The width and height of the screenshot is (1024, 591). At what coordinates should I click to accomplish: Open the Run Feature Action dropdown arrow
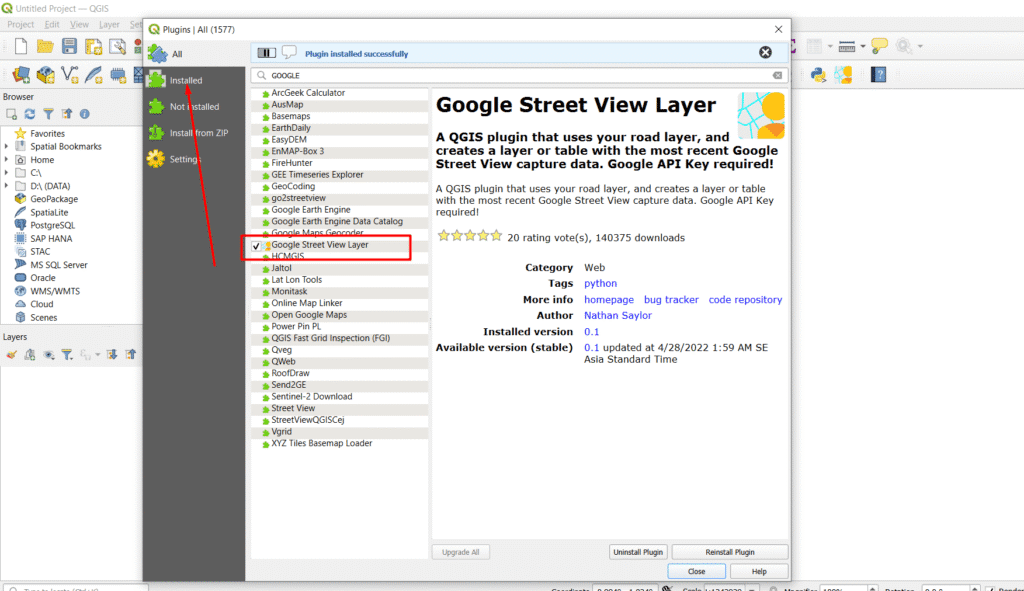pyautogui.click(x=920, y=46)
